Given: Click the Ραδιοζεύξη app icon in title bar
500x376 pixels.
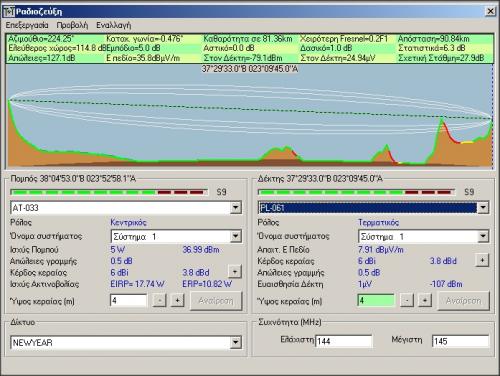Looking at the screenshot, I should [9, 12].
